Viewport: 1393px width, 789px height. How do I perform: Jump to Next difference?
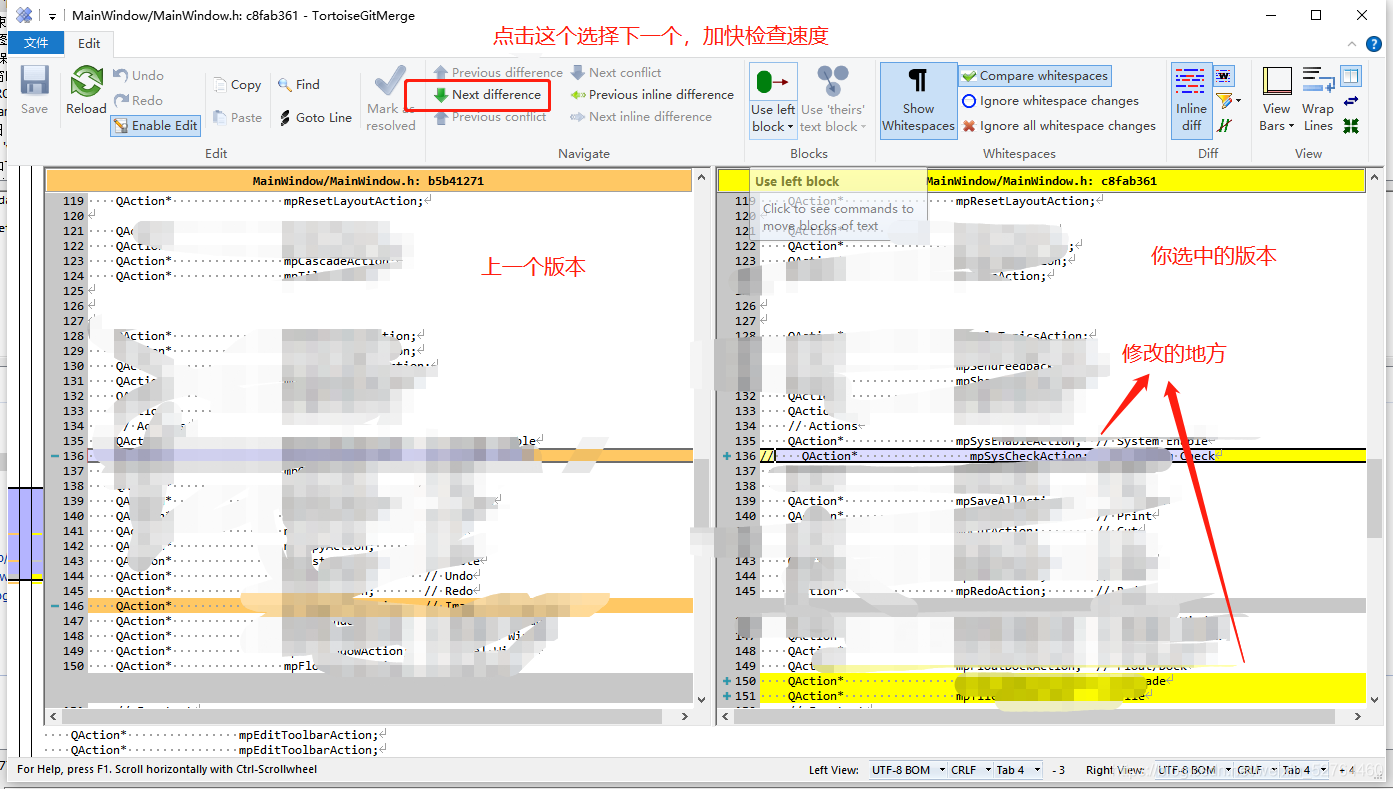pos(488,94)
